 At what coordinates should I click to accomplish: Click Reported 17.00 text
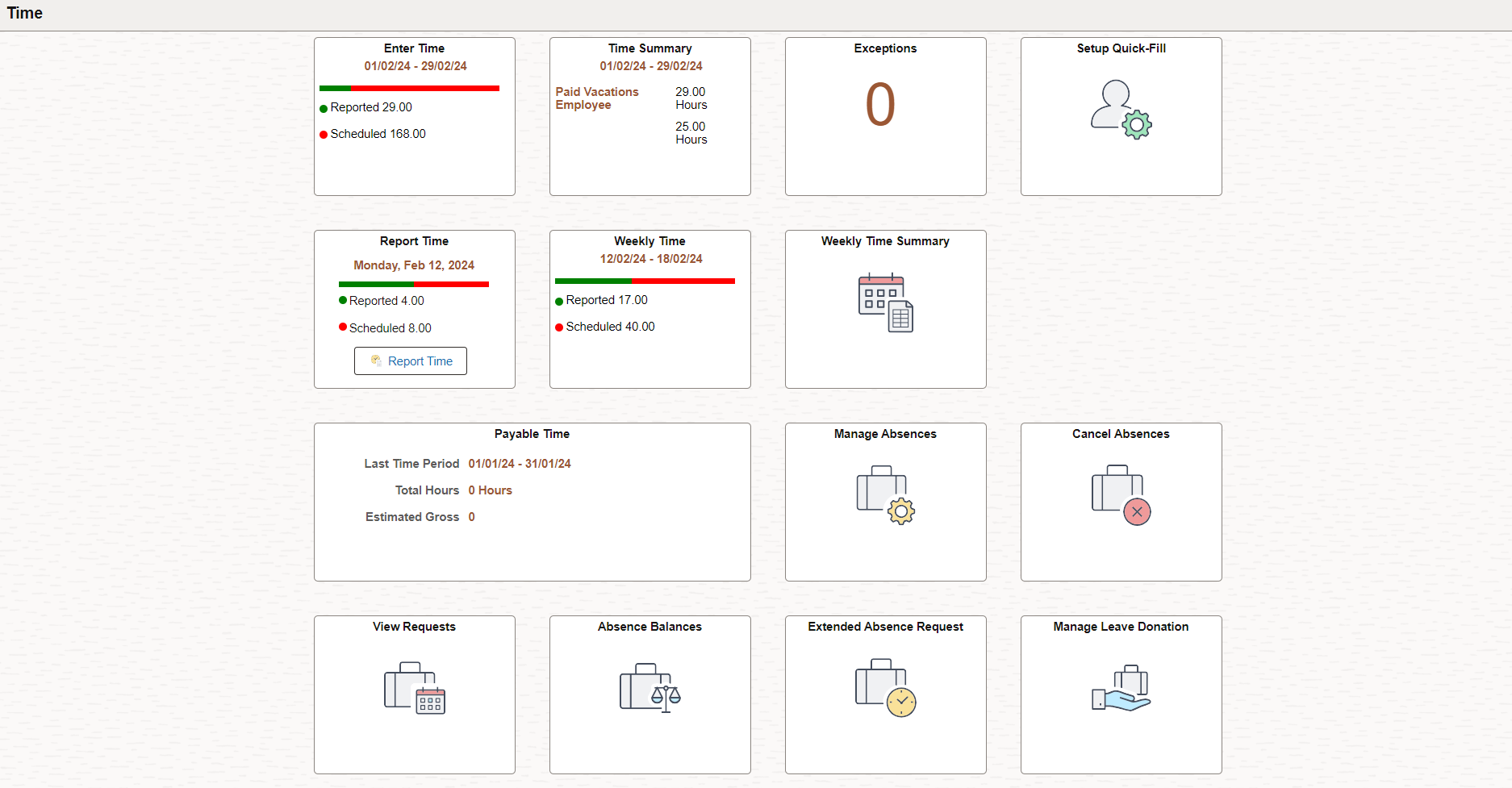click(x=607, y=300)
